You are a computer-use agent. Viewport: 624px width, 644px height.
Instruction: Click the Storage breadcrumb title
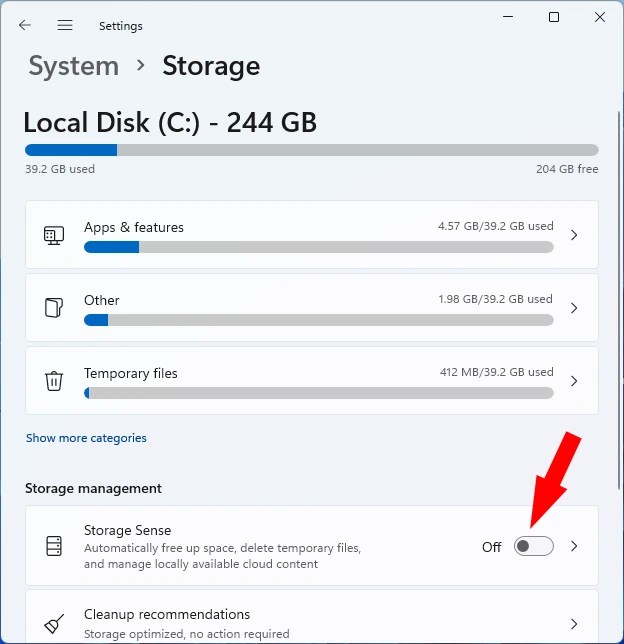211,66
